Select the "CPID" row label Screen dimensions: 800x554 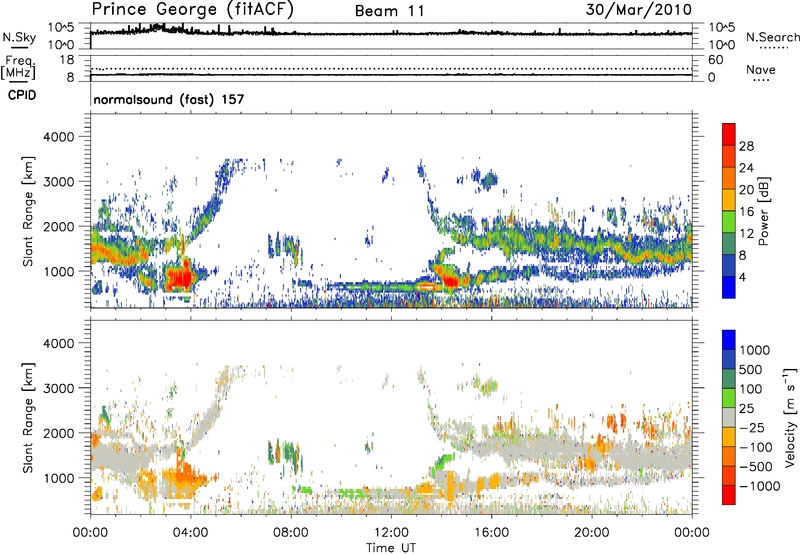coord(22,95)
